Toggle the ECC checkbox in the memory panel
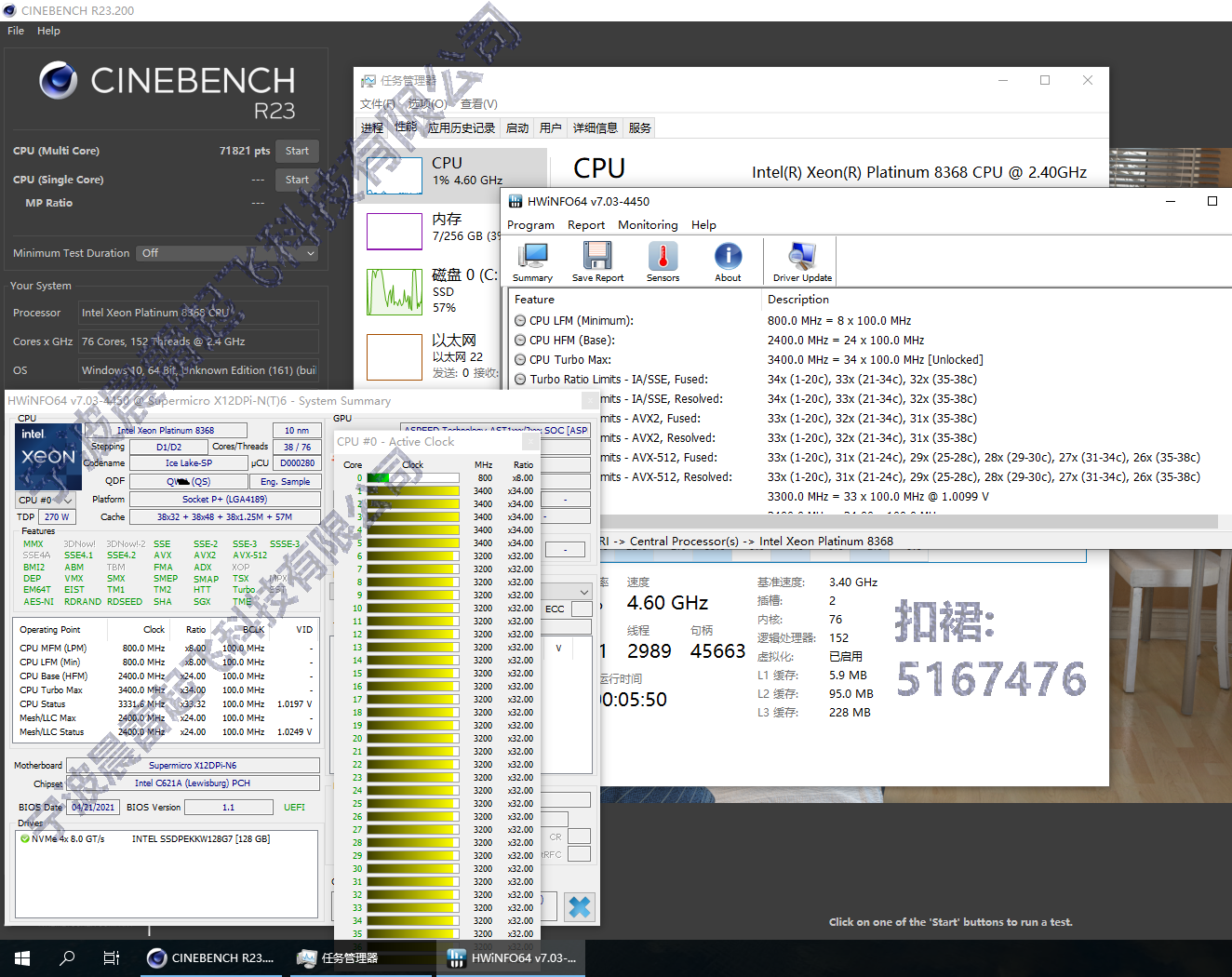The image size is (1232, 977). (581, 609)
